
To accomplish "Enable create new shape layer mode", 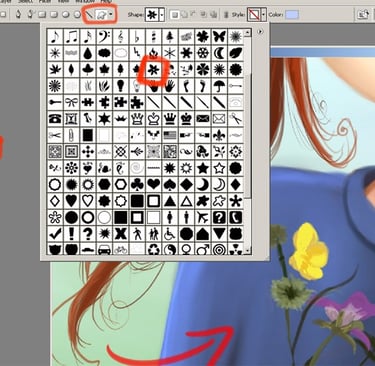I will (x=175, y=15).
